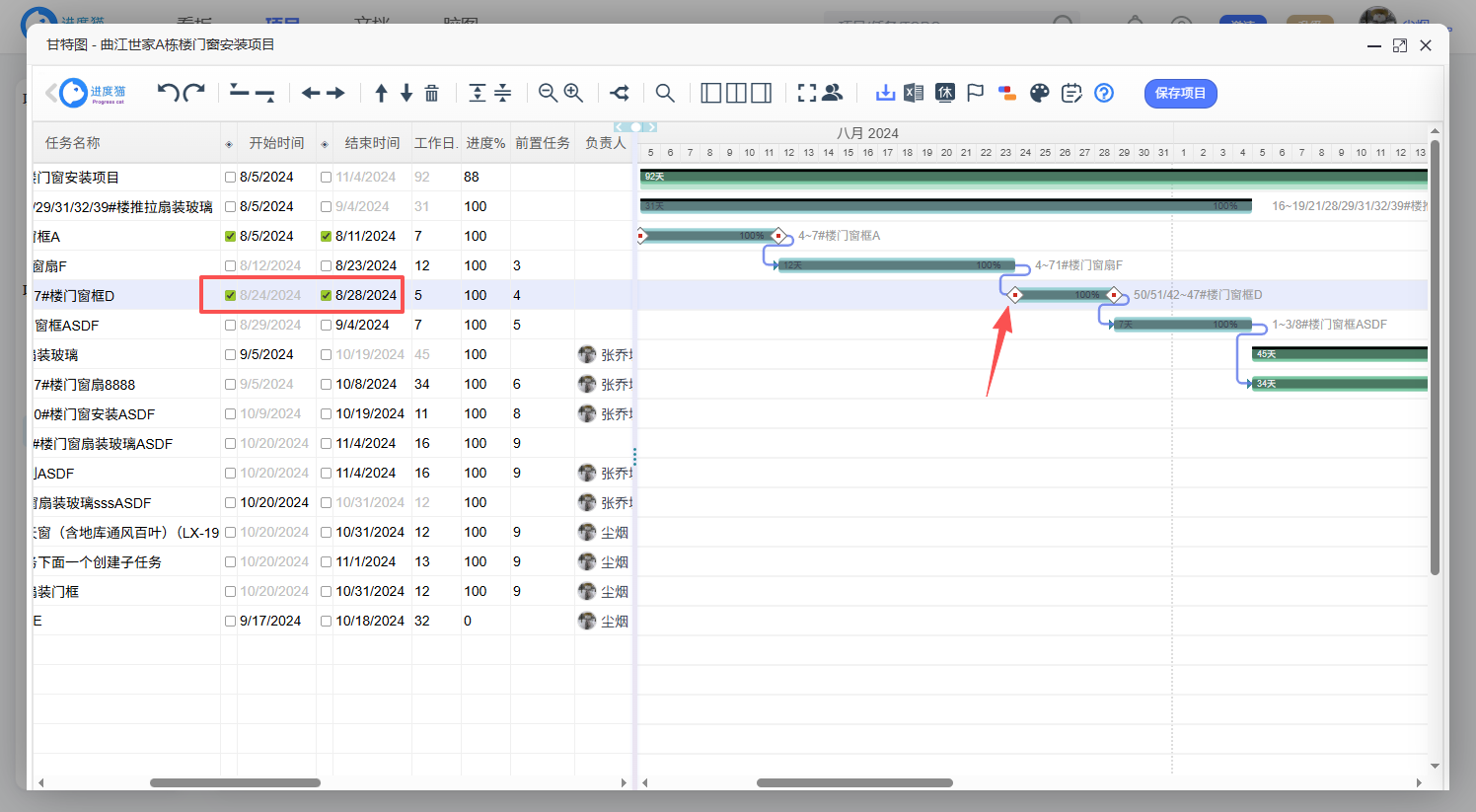Click the 进度% column header
1476x812 pixels.
tap(485, 143)
